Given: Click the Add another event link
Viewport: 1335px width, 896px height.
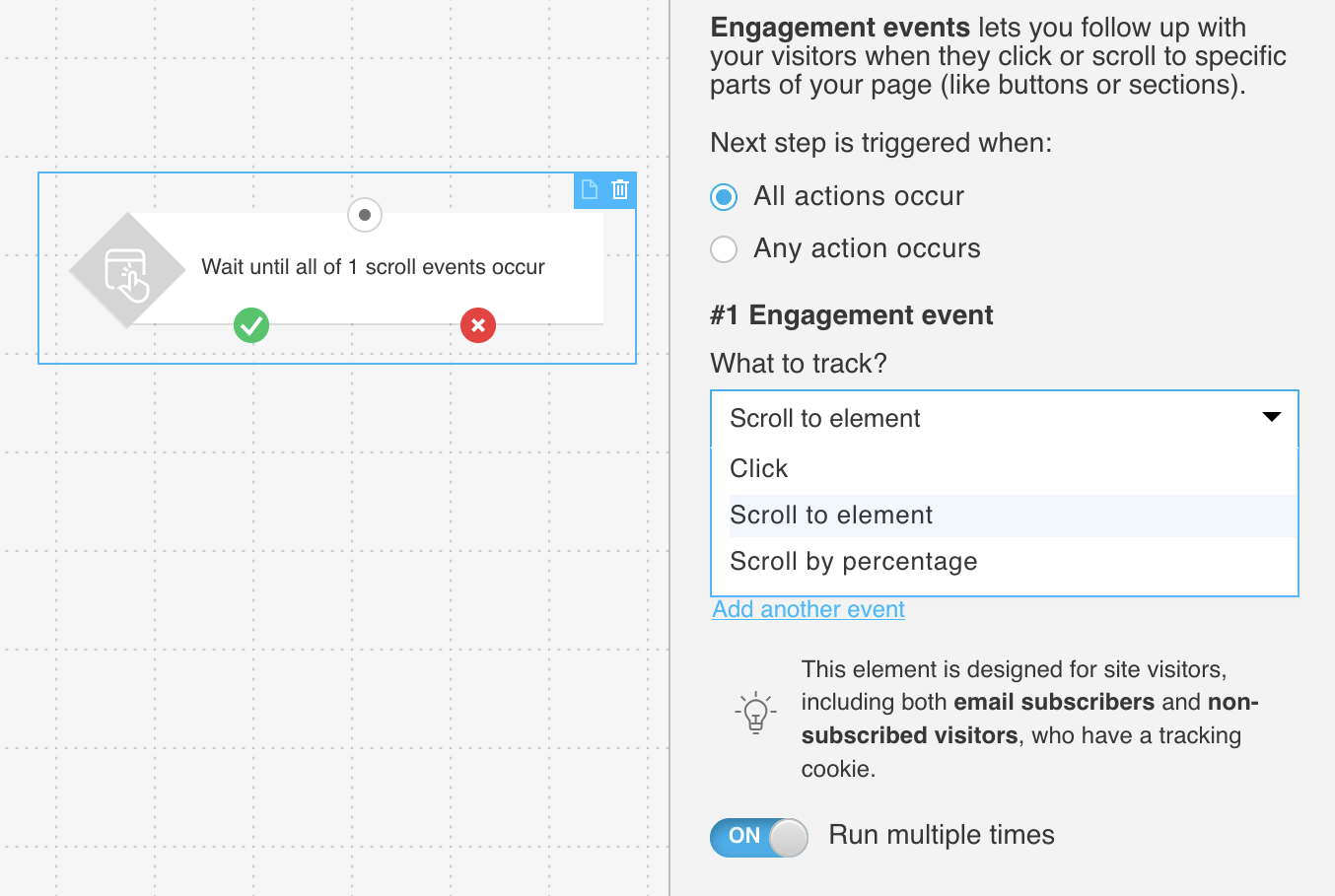Looking at the screenshot, I should (808, 610).
